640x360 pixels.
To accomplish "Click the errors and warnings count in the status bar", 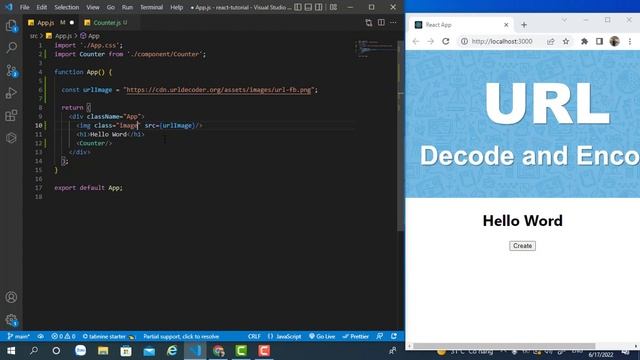I will [63, 336].
